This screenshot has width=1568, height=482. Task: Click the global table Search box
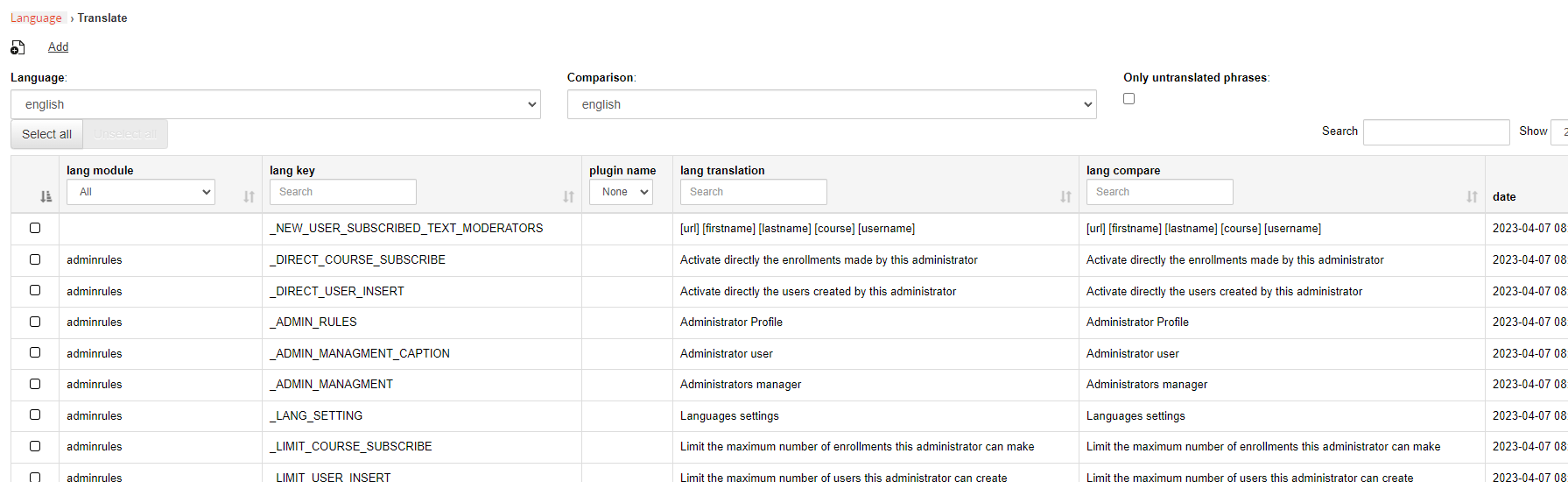coord(1436,131)
